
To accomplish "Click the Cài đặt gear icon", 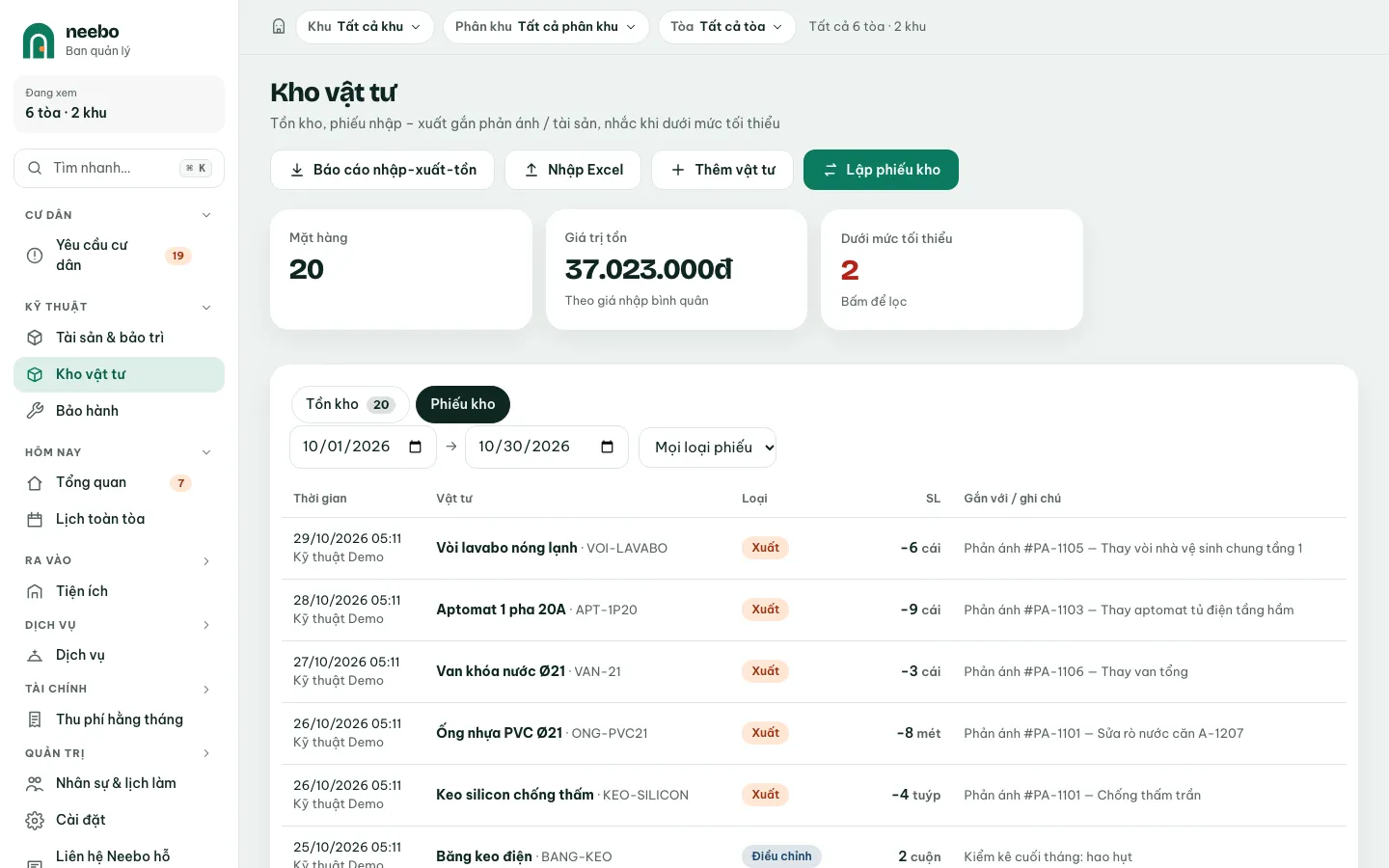I will 35,821.
